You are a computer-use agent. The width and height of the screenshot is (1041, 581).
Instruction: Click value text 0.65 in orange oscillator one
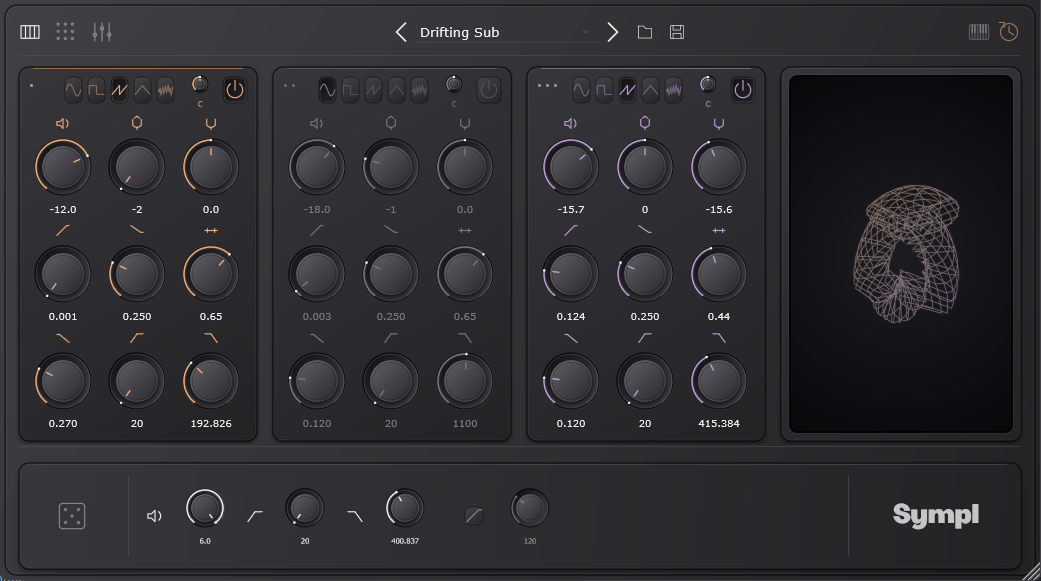(x=211, y=317)
